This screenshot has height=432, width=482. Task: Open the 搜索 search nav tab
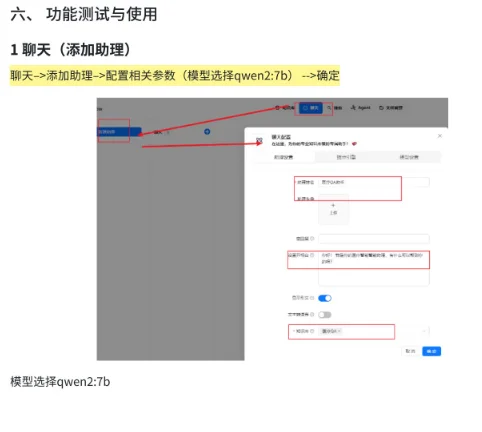(x=335, y=108)
